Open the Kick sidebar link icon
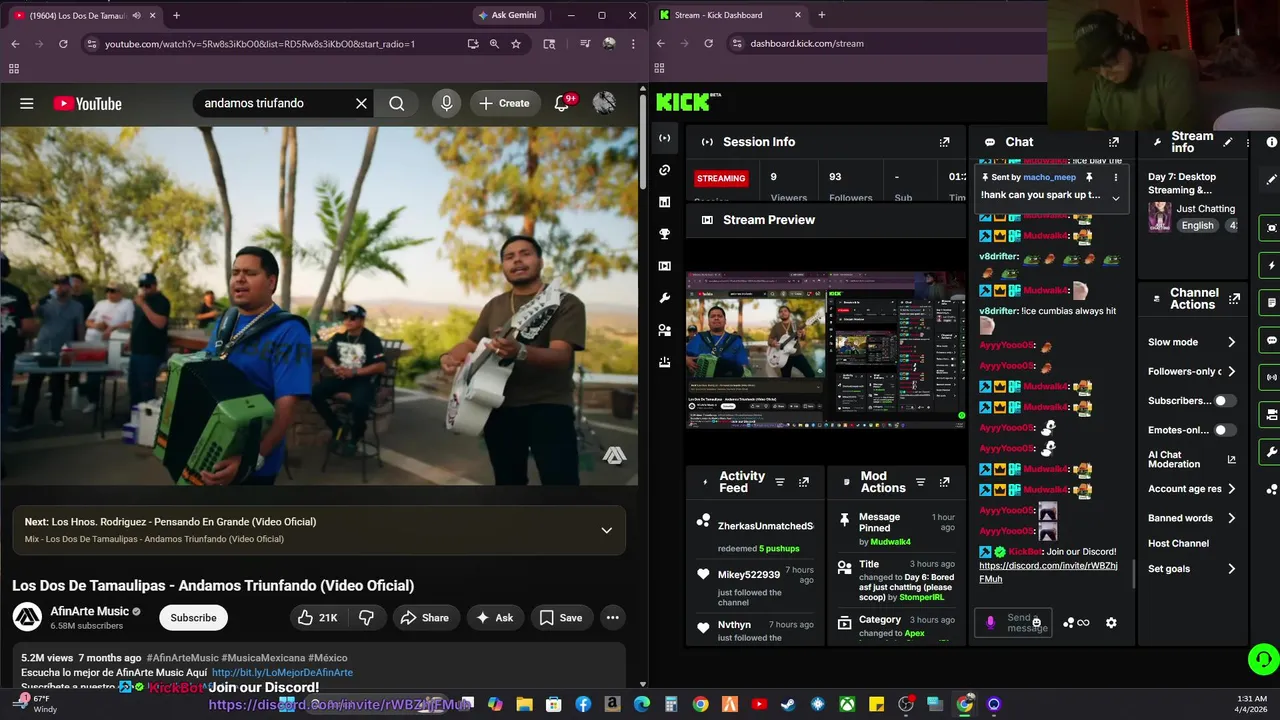 (x=664, y=170)
